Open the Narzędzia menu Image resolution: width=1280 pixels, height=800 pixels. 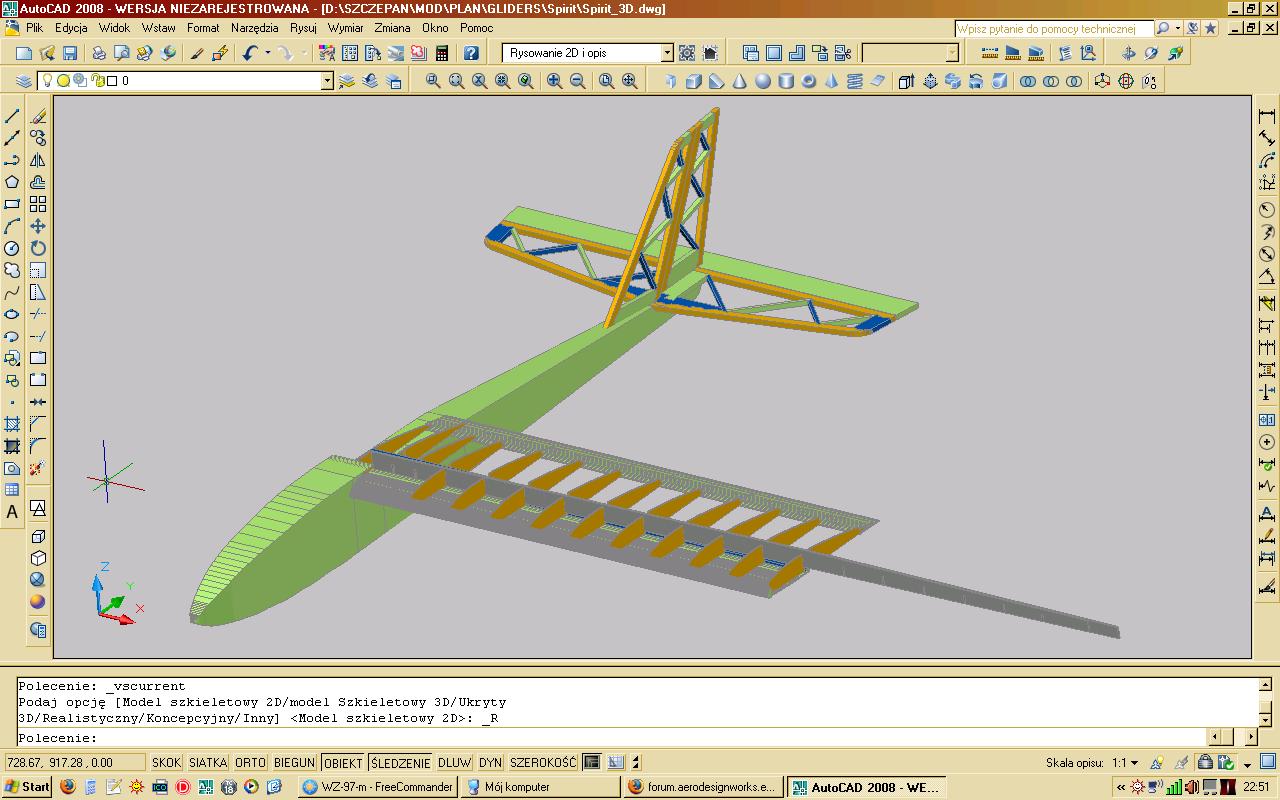254,28
